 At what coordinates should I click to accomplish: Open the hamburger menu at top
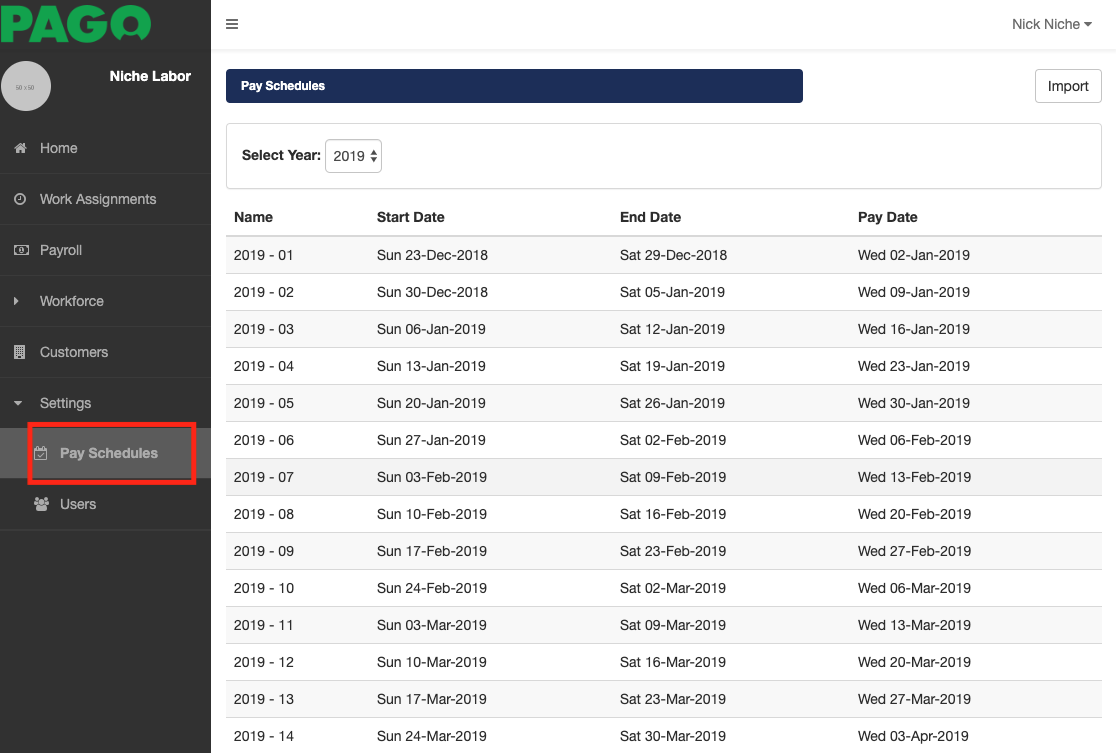(232, 23)
